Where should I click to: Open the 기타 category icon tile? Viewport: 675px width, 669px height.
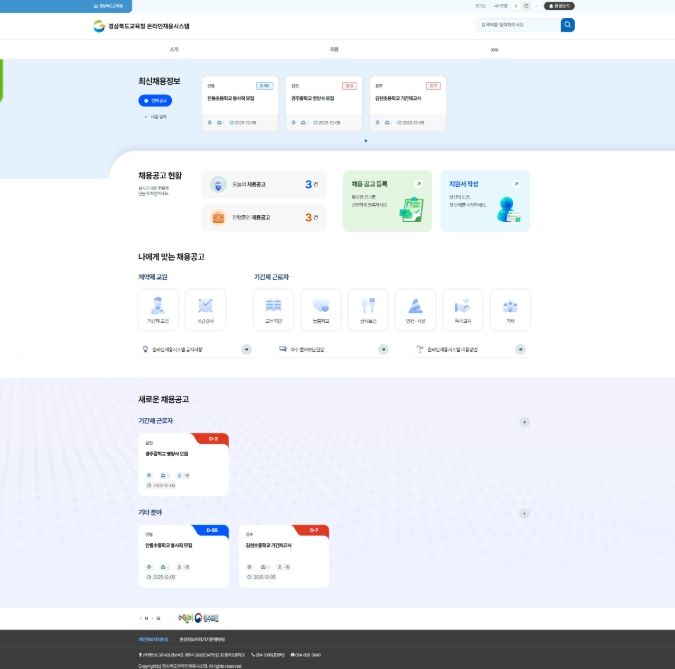tap(510, 309)
